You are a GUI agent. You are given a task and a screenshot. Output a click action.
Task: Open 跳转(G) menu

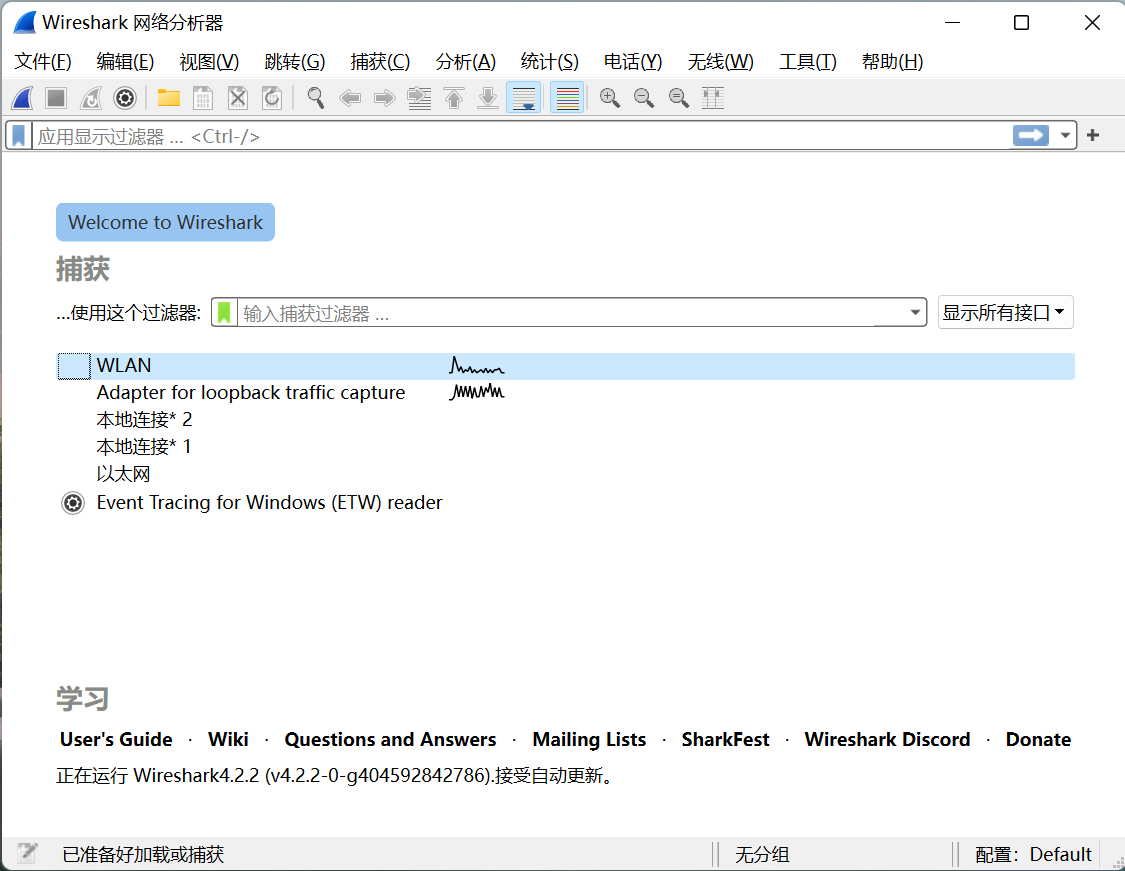[295, 62]
